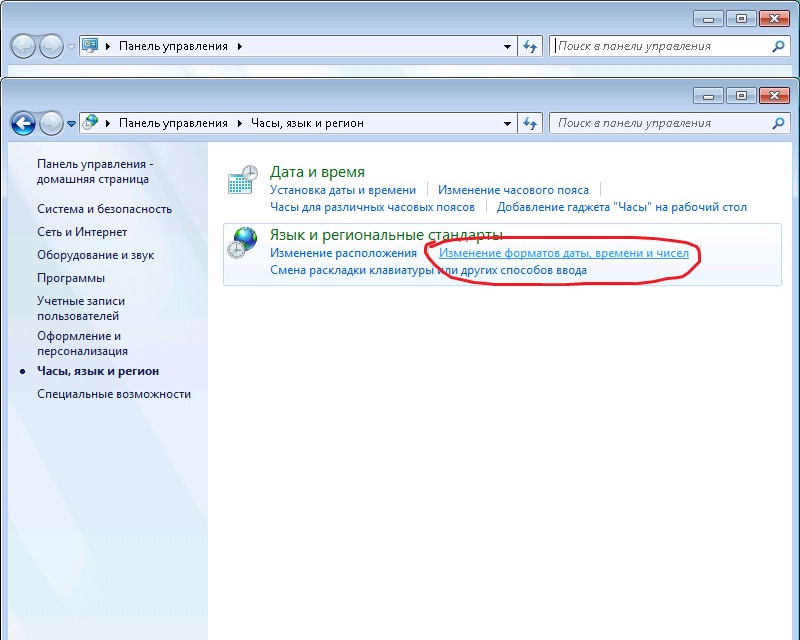800x640 pixels.
Task: Select 'Учетные записи пользователей' in the sidebar
Action: pyautogui.click(x=81, y=308)
